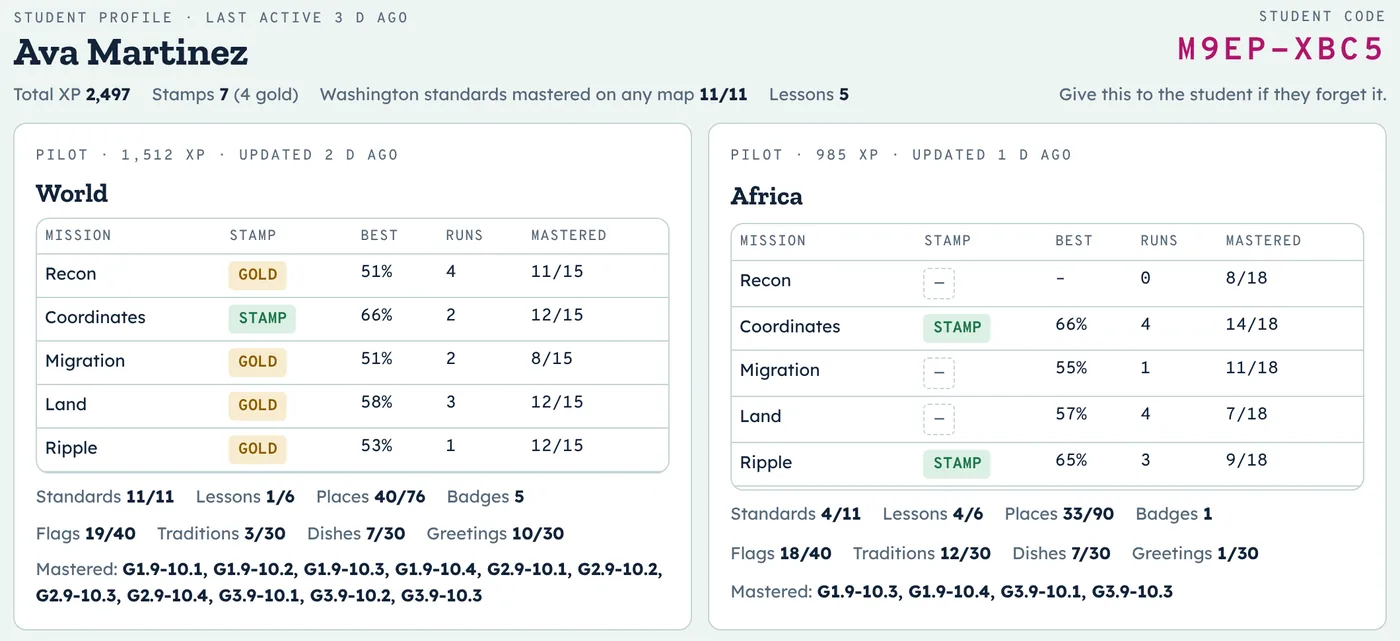Click the Washington standards mastered 11/11 summary

click(x=534, y=95)
